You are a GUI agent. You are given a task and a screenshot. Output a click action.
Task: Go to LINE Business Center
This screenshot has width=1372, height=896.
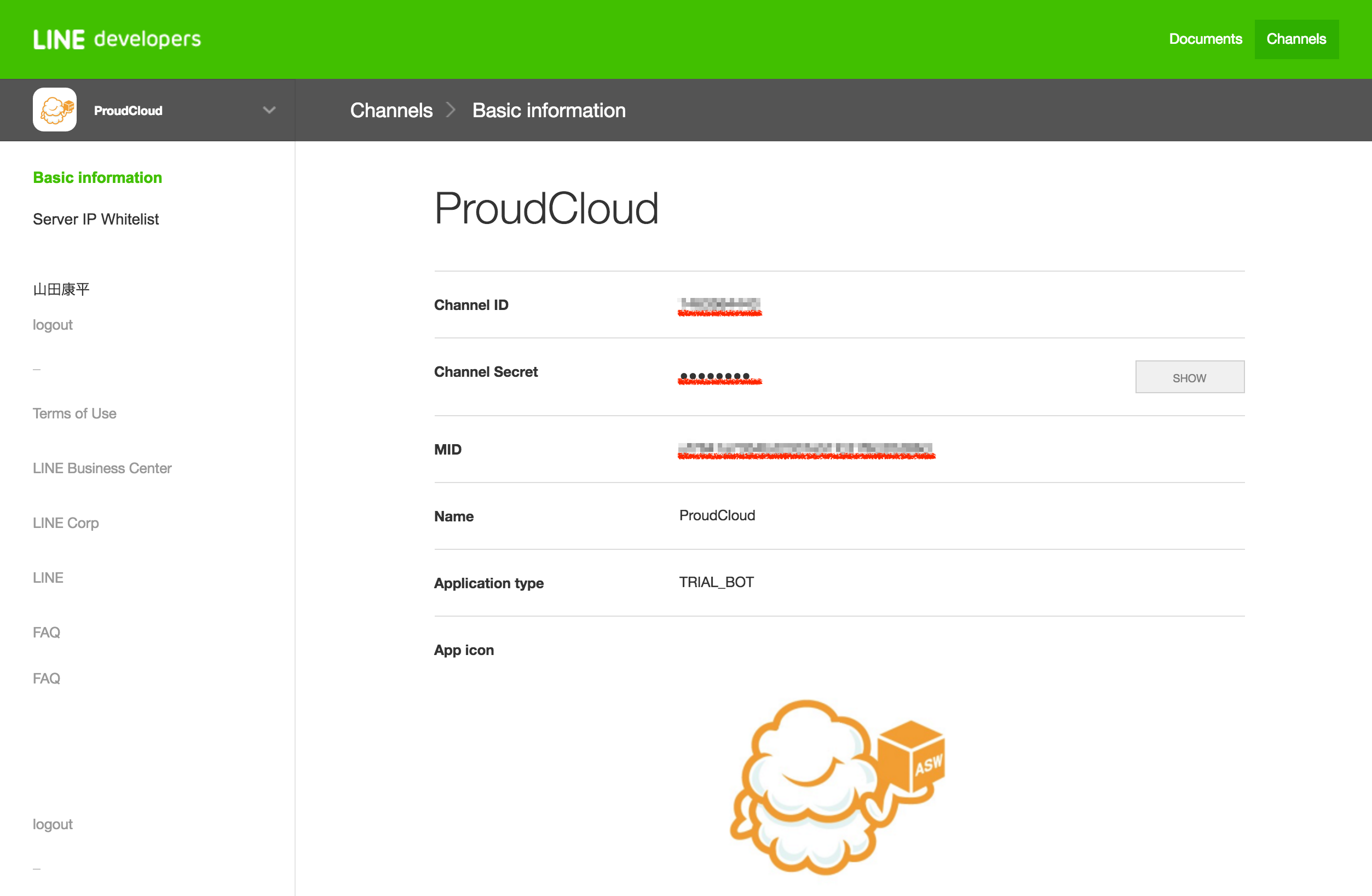point(102,468)
